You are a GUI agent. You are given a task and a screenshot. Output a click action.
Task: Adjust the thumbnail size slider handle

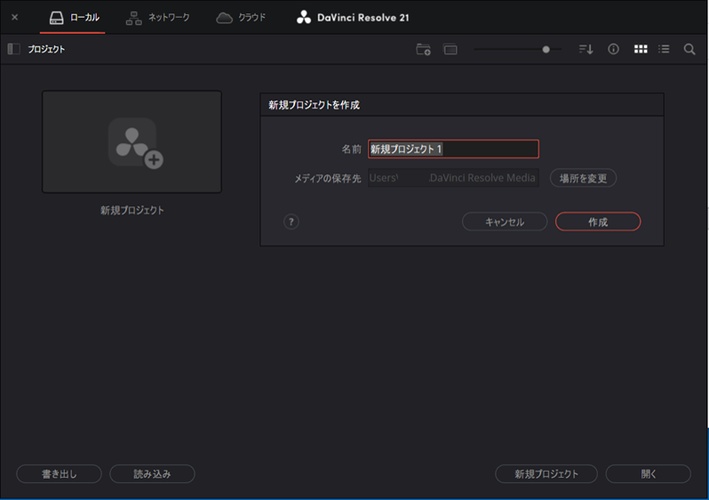click(546, 49)
